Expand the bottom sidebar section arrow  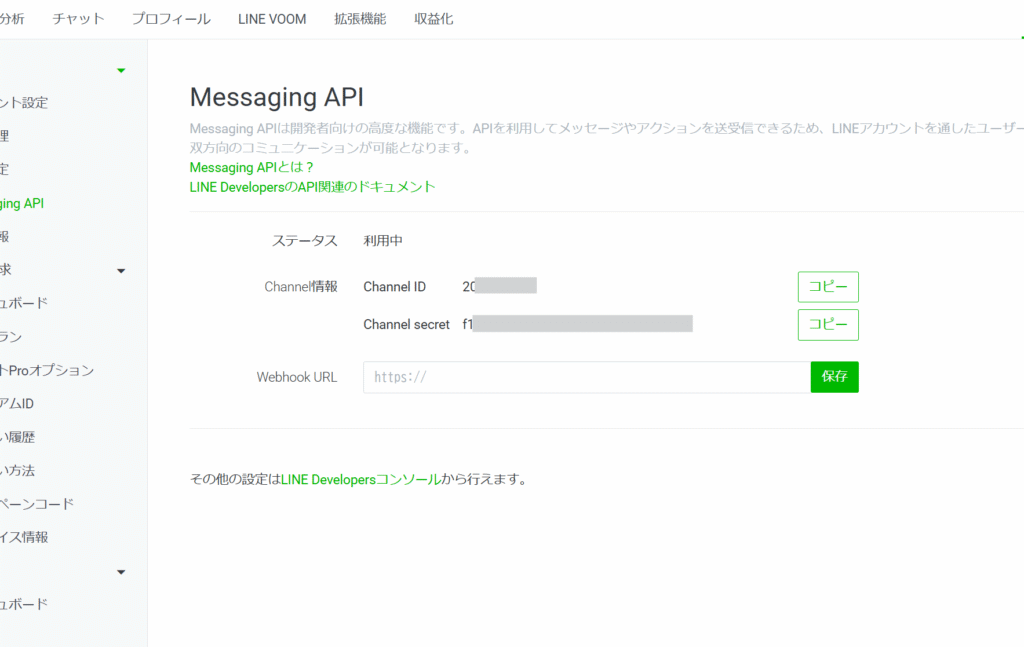coord(121,572)
